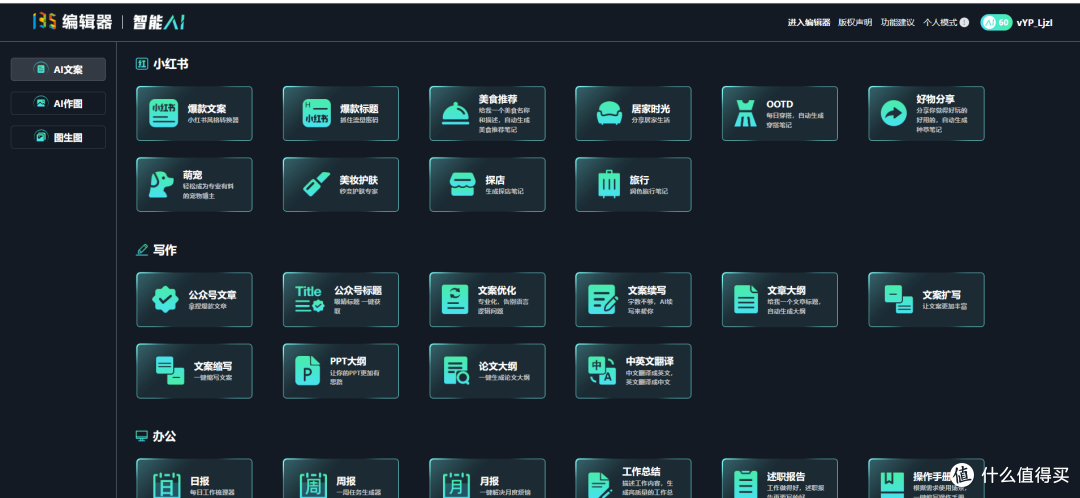Viewport: 1080px width, 498px height.
Task: Open the 周报 weekly report card
Action: [341, 479]
